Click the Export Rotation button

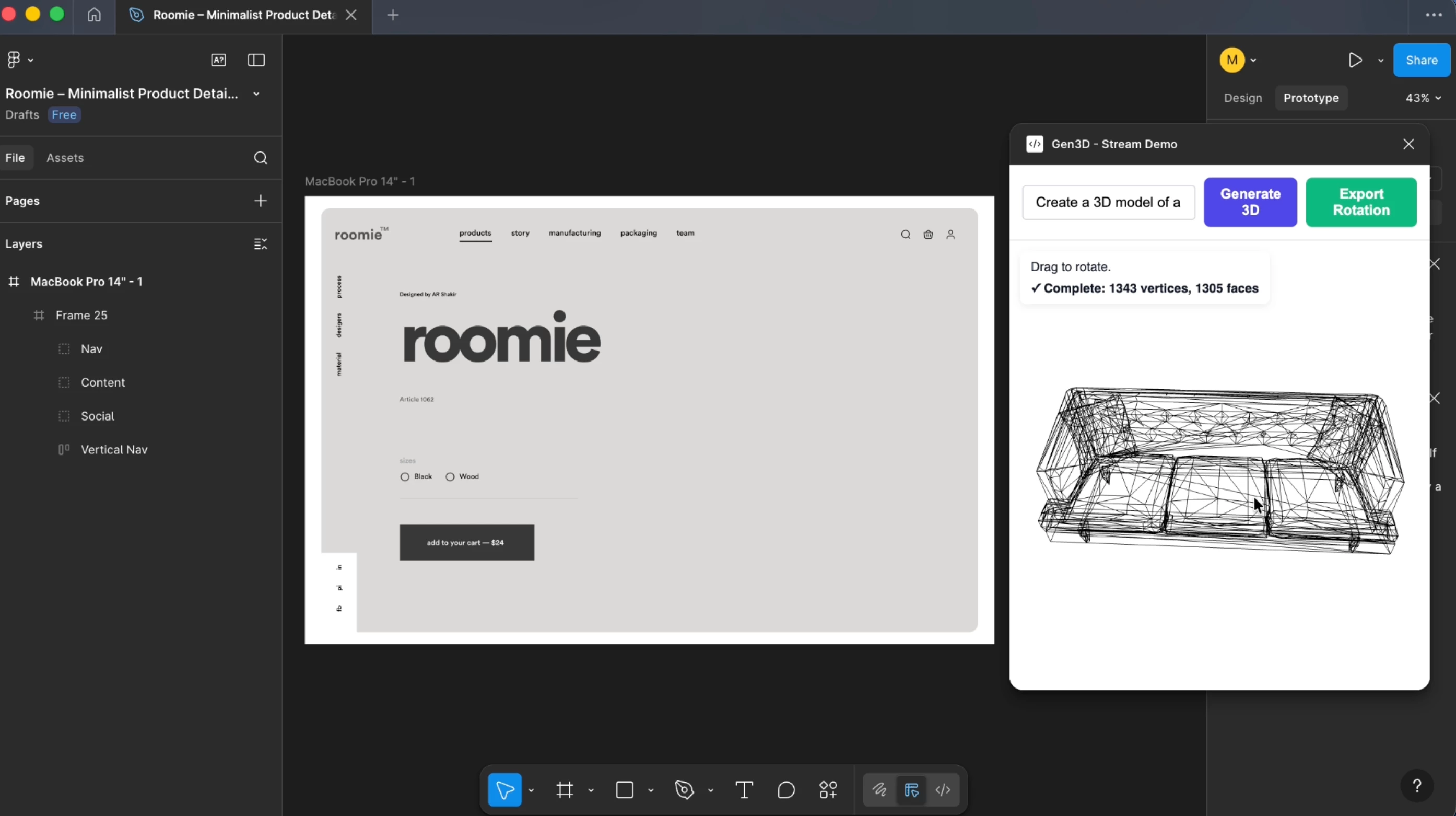[x=1361, y=202]
